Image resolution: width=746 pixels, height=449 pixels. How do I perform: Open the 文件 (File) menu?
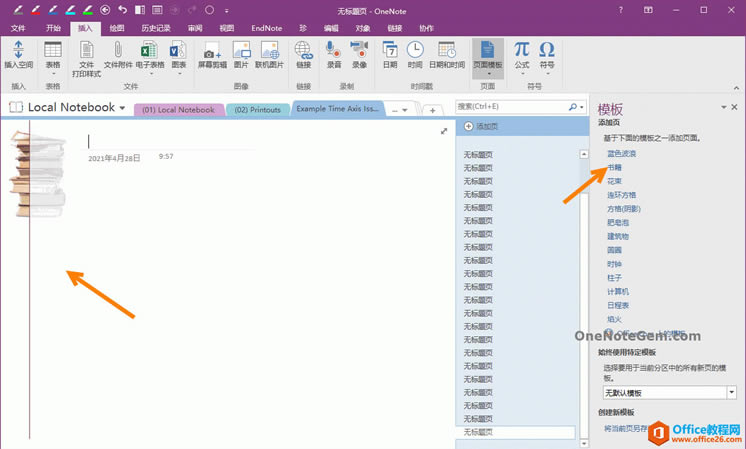tap(18, 28)
